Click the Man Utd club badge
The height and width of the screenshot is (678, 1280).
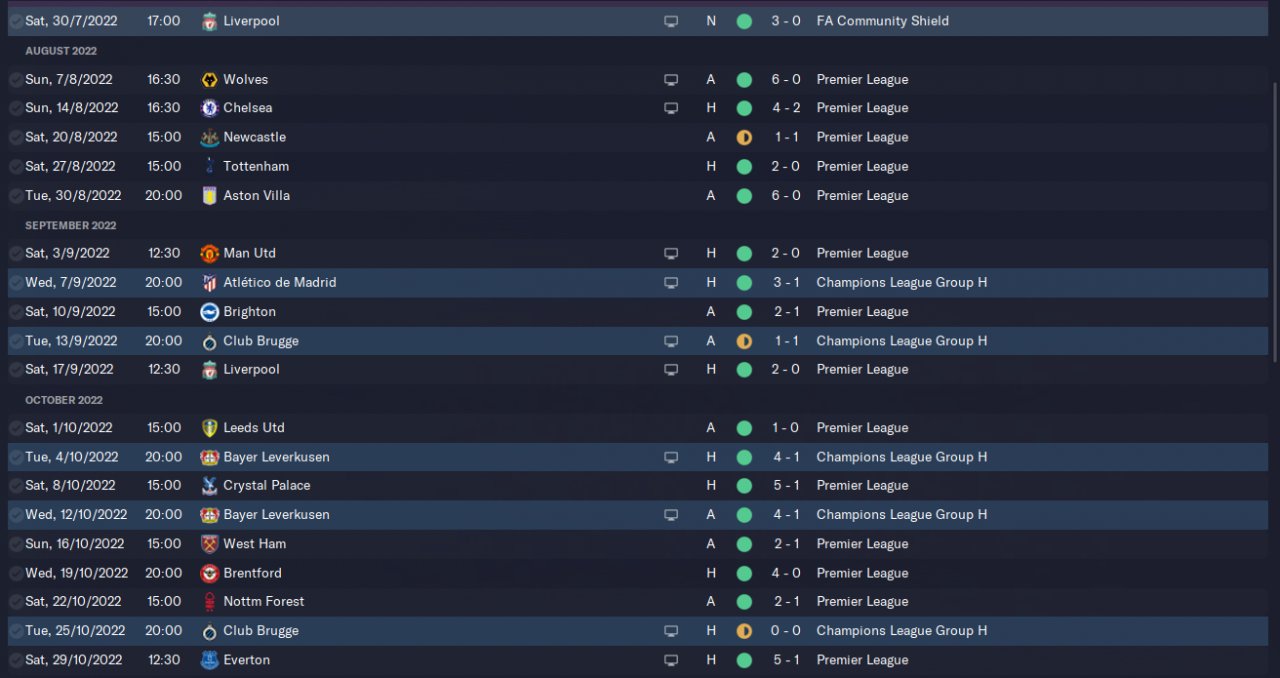tap(209, 254)
